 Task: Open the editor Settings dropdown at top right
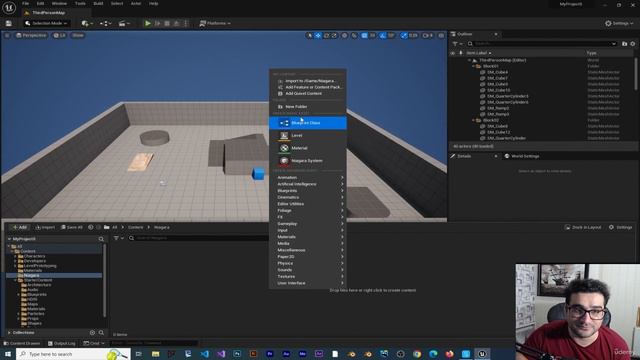(619, 23)
